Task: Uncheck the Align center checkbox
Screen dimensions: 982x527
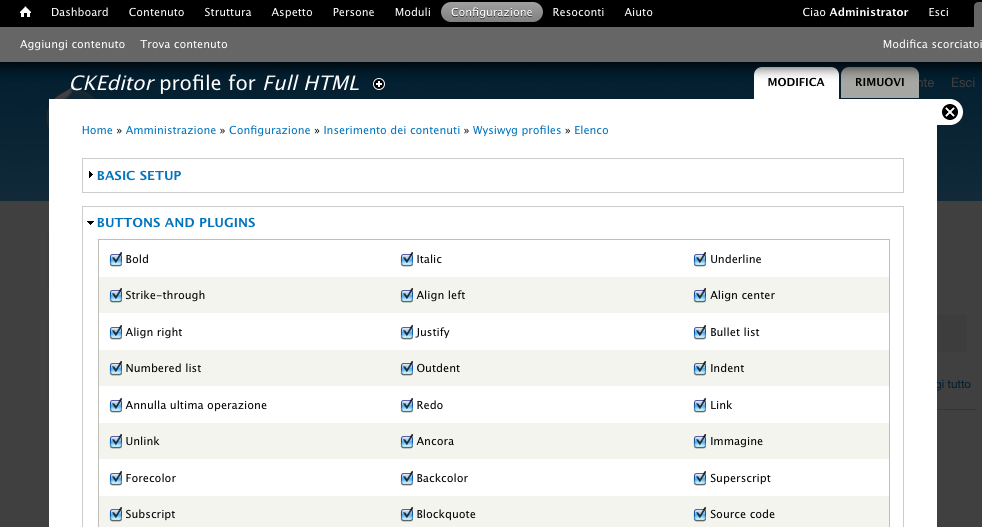Action: coord(700,295)
